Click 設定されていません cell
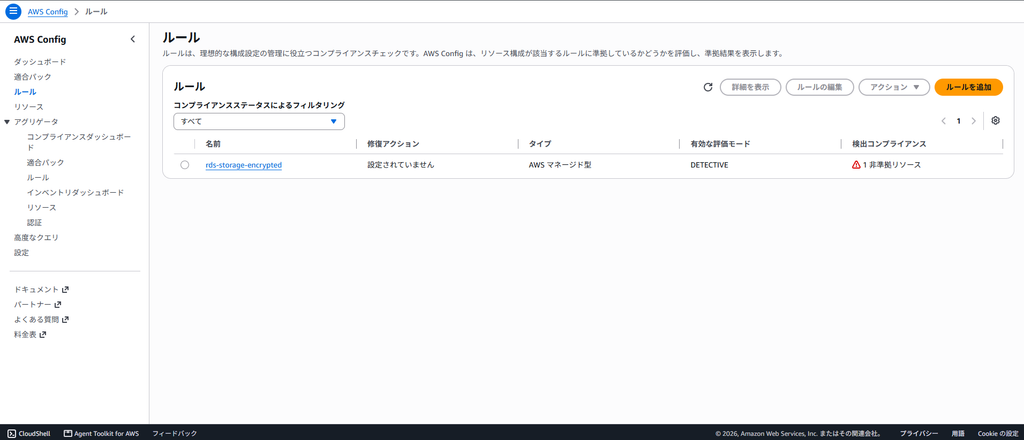The width and height of the screenshot is (1024, 440). click(x=401, y=165)
